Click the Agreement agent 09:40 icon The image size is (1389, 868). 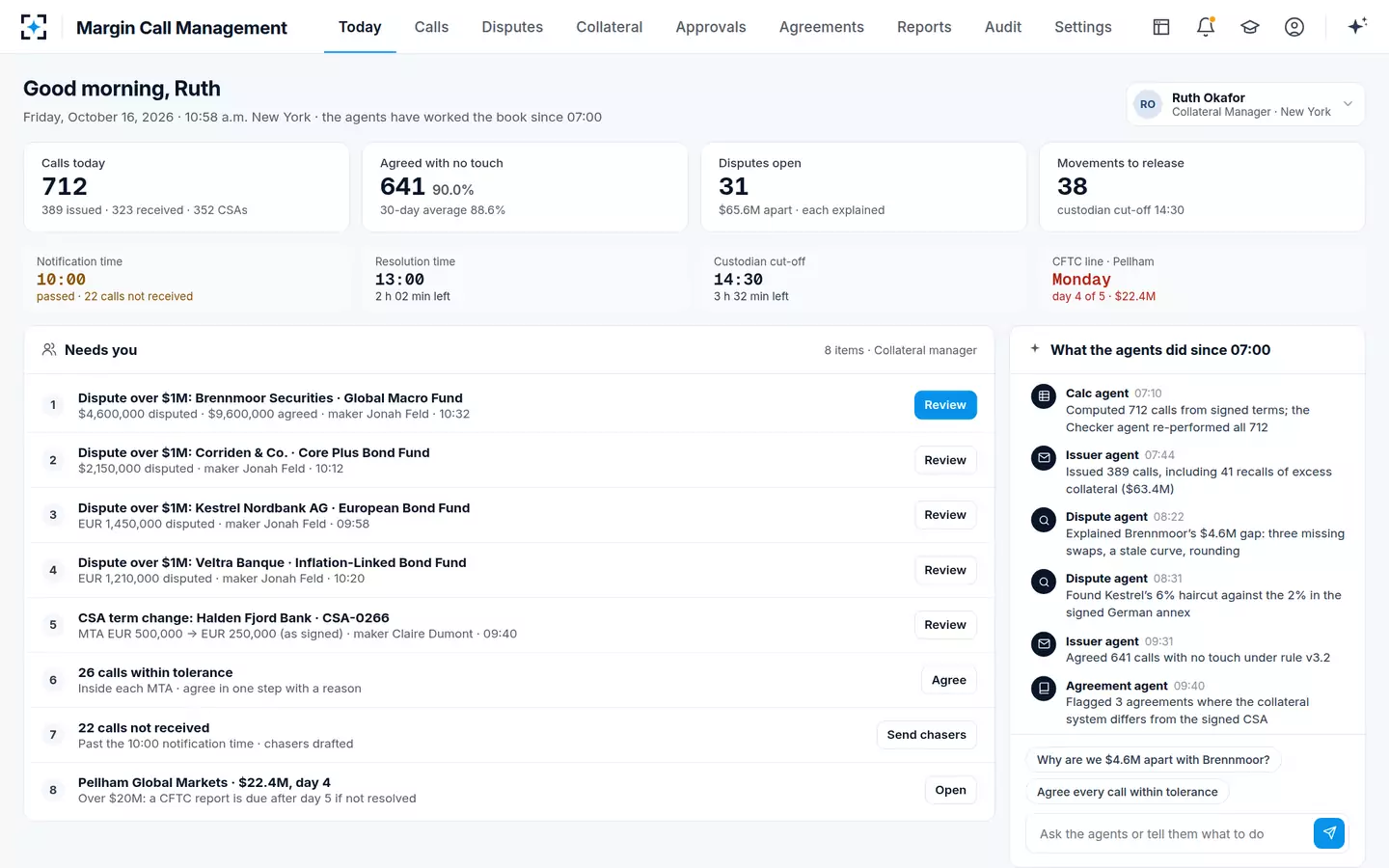pyautogui.click(x=1044, y=689)
